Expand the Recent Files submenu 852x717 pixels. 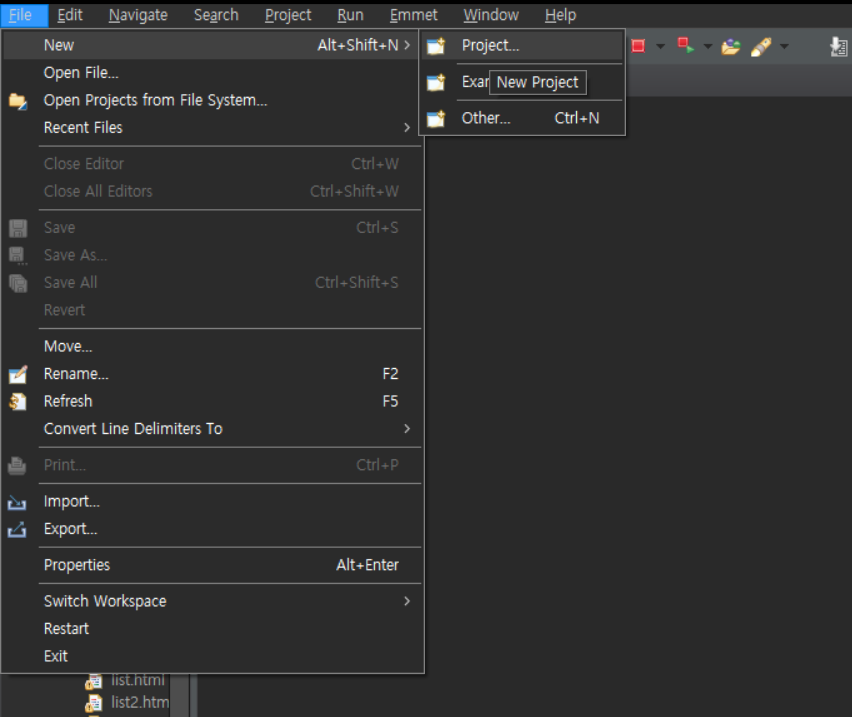407,128
